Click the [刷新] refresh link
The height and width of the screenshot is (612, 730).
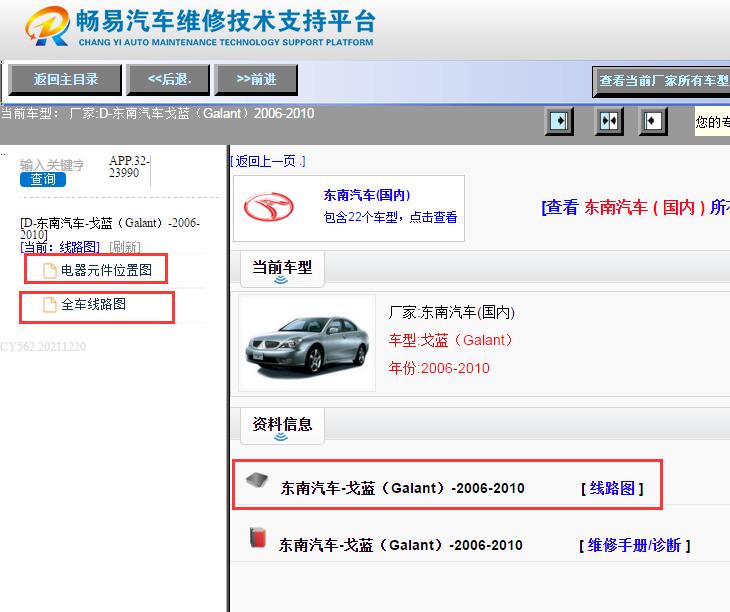click(x=125, y=247)
